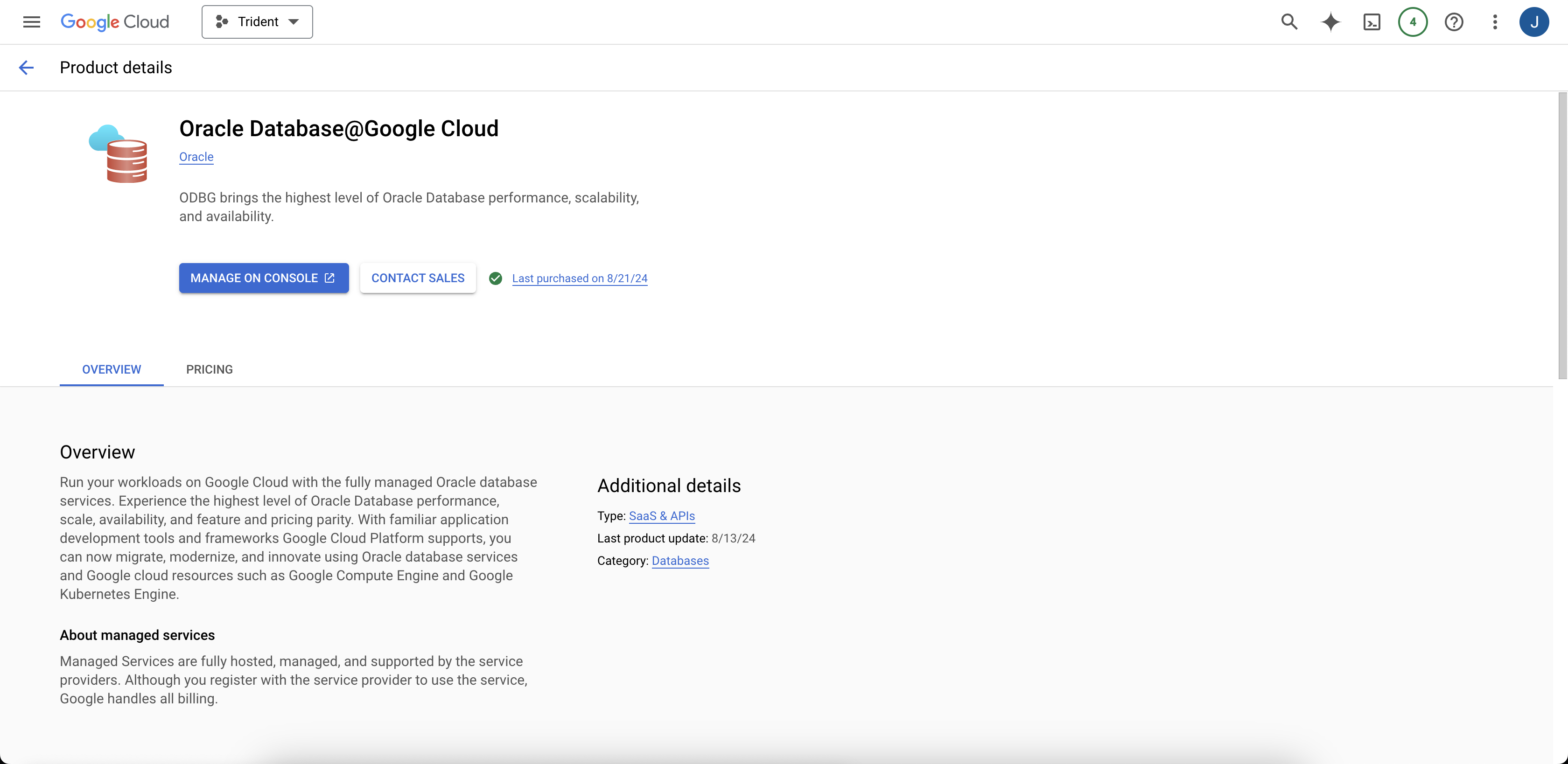Click the Oracle Database product logo
Viewport: 1568px width, 764px height.
[119, 154]
